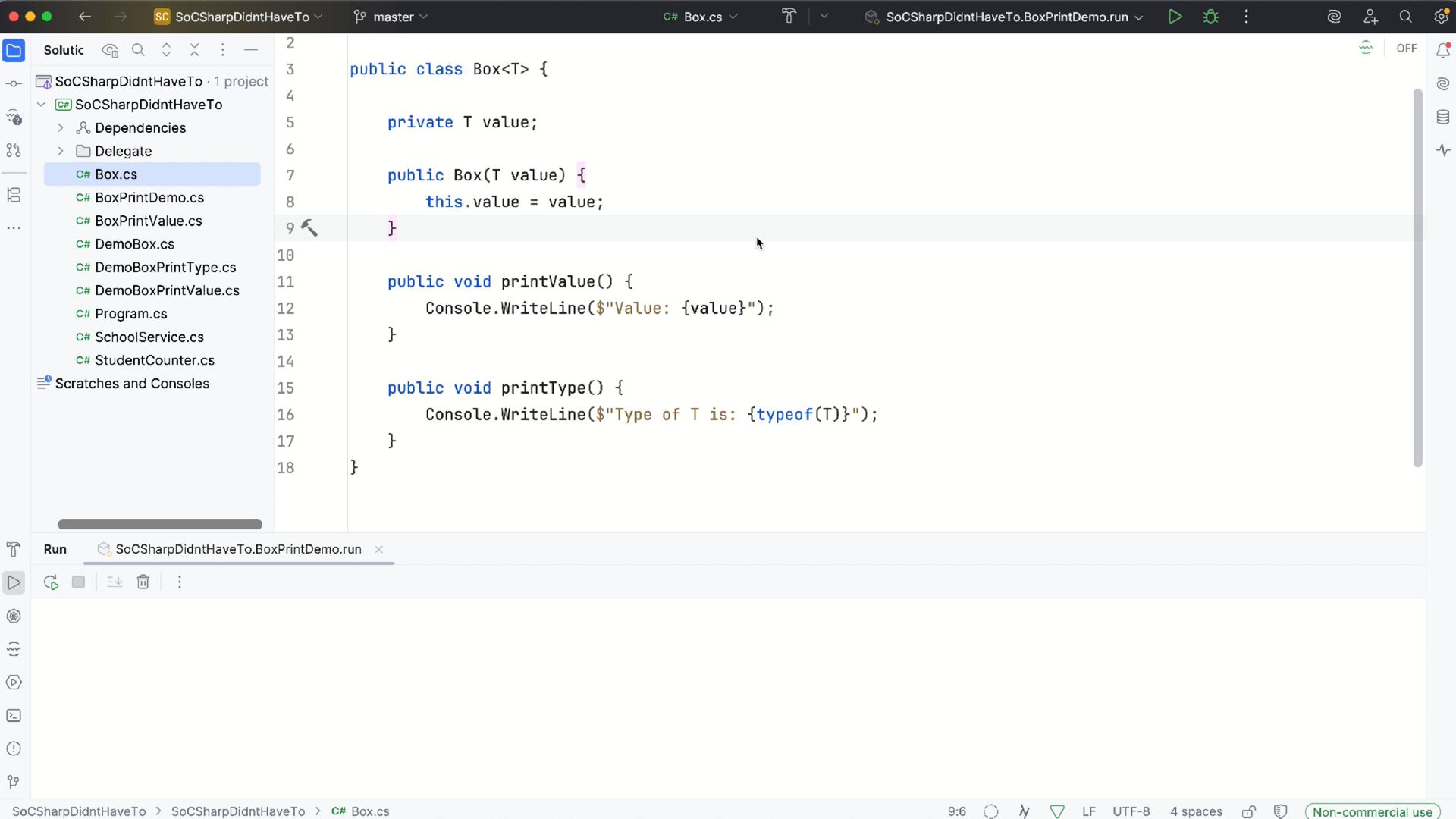Clear run output with trash icon
Screen dimensions: 1456x819
coord(143,582)
